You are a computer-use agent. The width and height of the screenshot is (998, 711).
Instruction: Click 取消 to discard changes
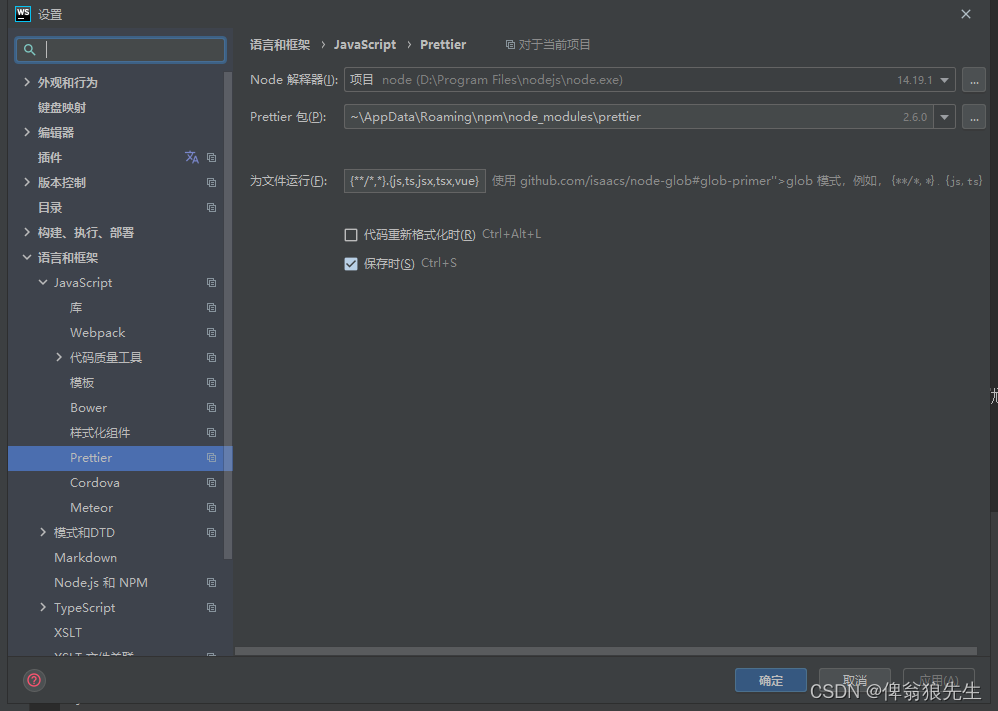point(854,680)
